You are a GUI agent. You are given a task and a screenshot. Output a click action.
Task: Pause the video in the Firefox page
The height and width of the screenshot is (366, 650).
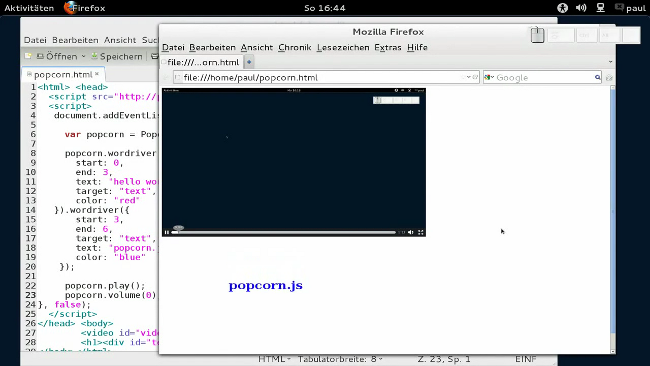point(167,232)
